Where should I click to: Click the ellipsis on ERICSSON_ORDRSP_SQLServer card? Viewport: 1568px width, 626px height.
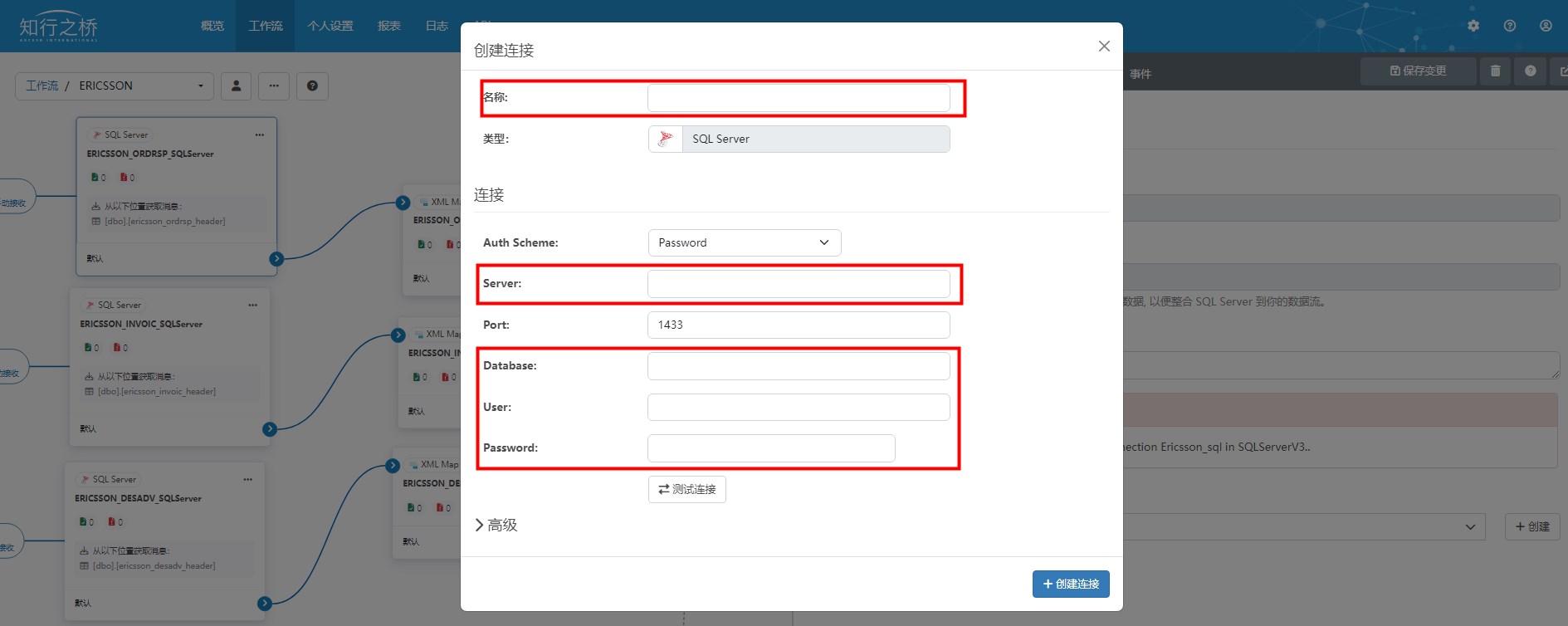pyautogui.click(x=260, y=134)
